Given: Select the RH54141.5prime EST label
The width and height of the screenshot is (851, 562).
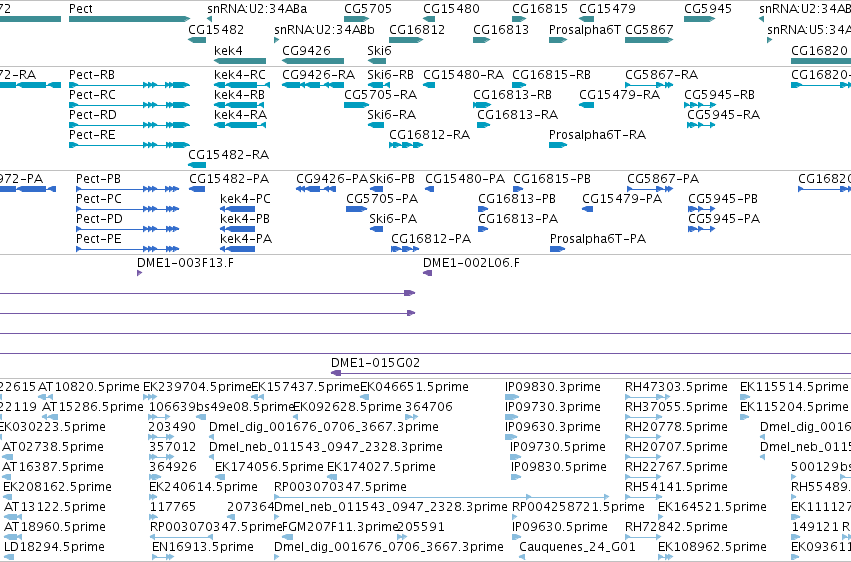Looking at the screenshot, I should (676, 487).
